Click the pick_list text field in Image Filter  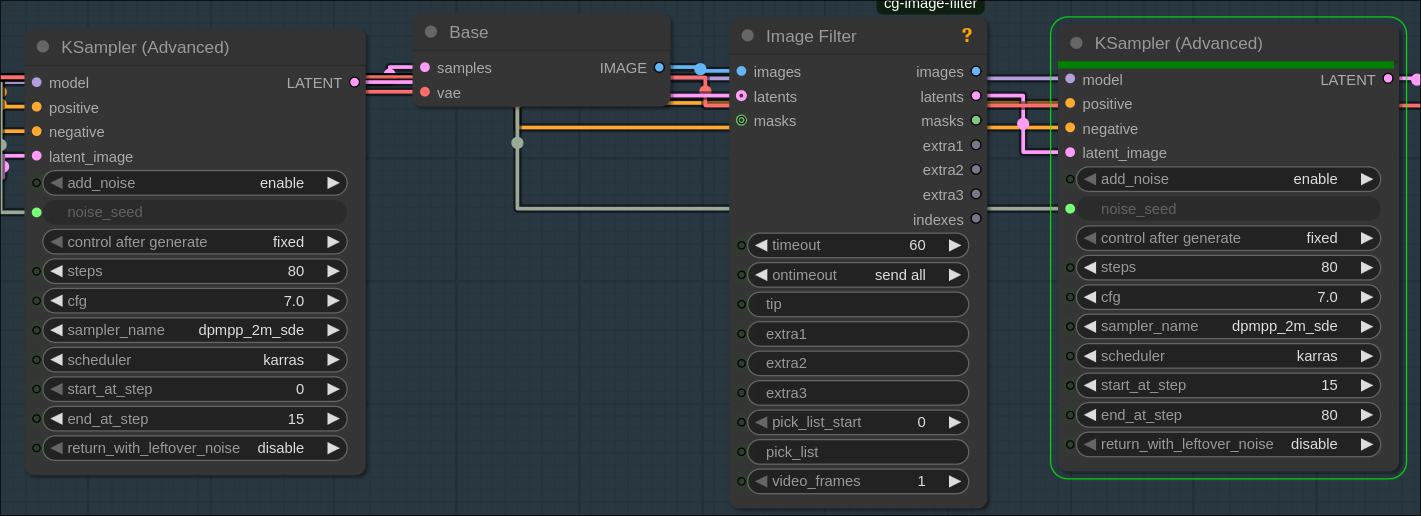(858, 452)
